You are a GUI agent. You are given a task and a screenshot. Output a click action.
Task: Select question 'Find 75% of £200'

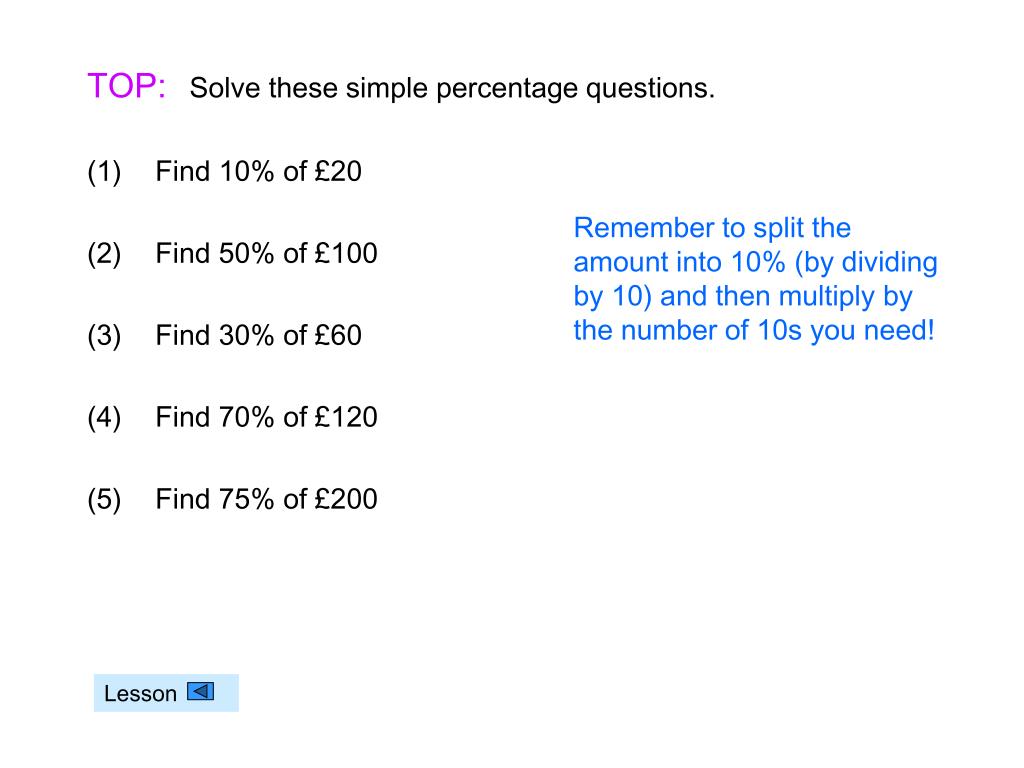click(266, 500)
